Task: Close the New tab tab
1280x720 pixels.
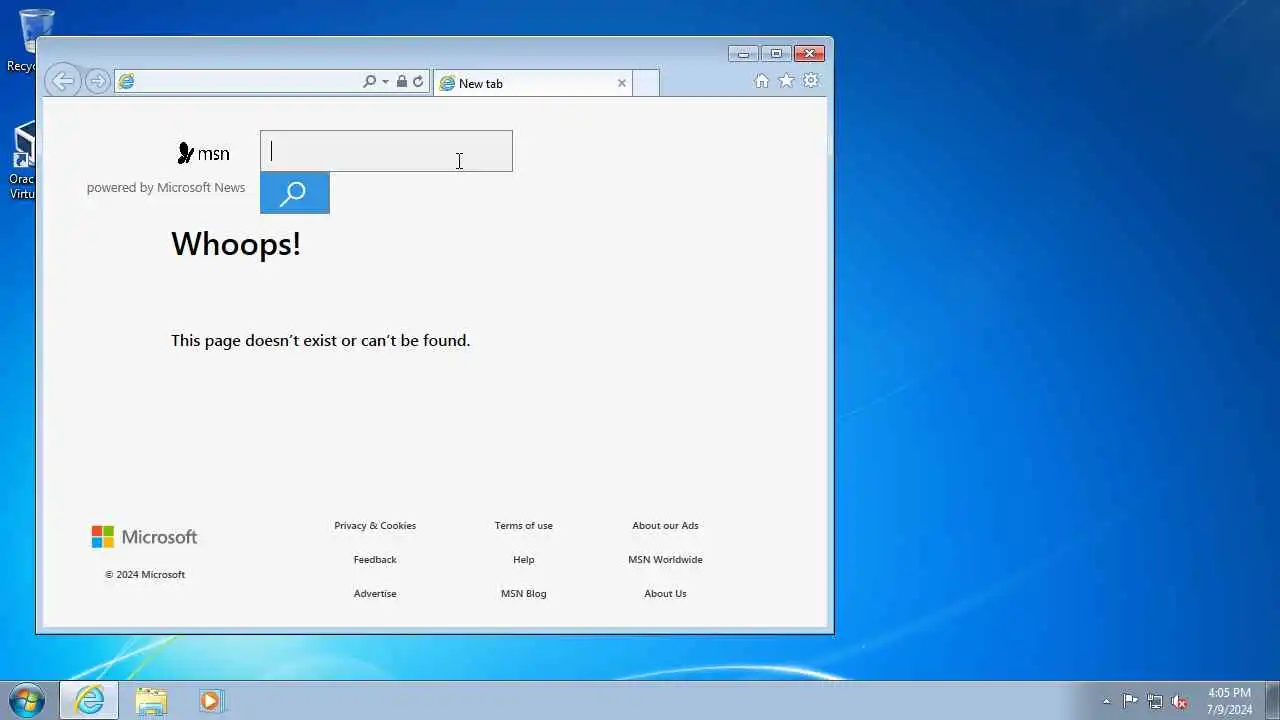Action: tap(622, 83)
